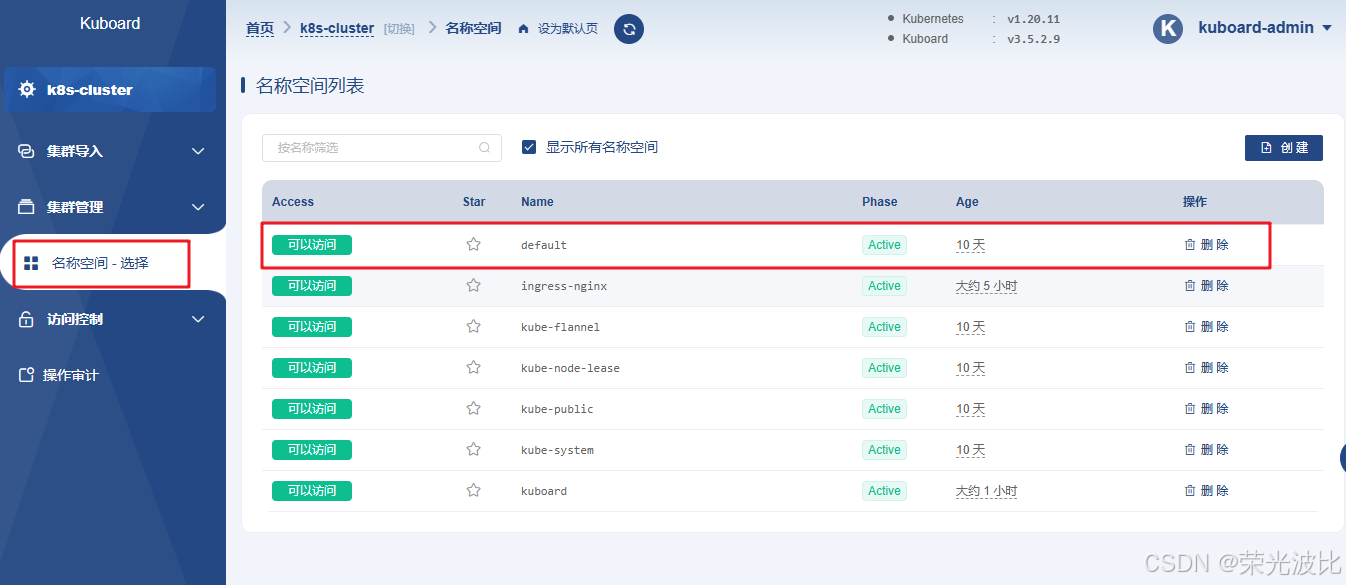Open the kube-flannel namespace name
1346x585 pixels.
point(560,327)
